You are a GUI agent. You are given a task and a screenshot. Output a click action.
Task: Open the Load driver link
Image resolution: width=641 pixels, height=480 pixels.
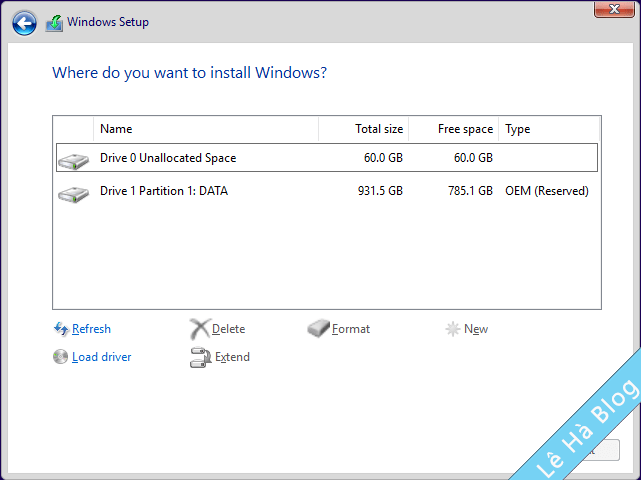[101, 357]
